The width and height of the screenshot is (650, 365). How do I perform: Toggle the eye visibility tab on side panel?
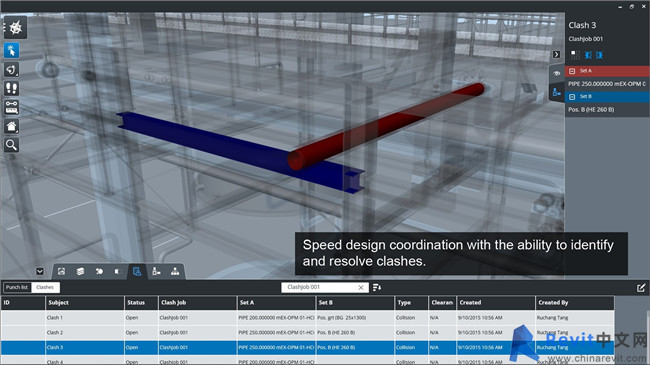557,73
